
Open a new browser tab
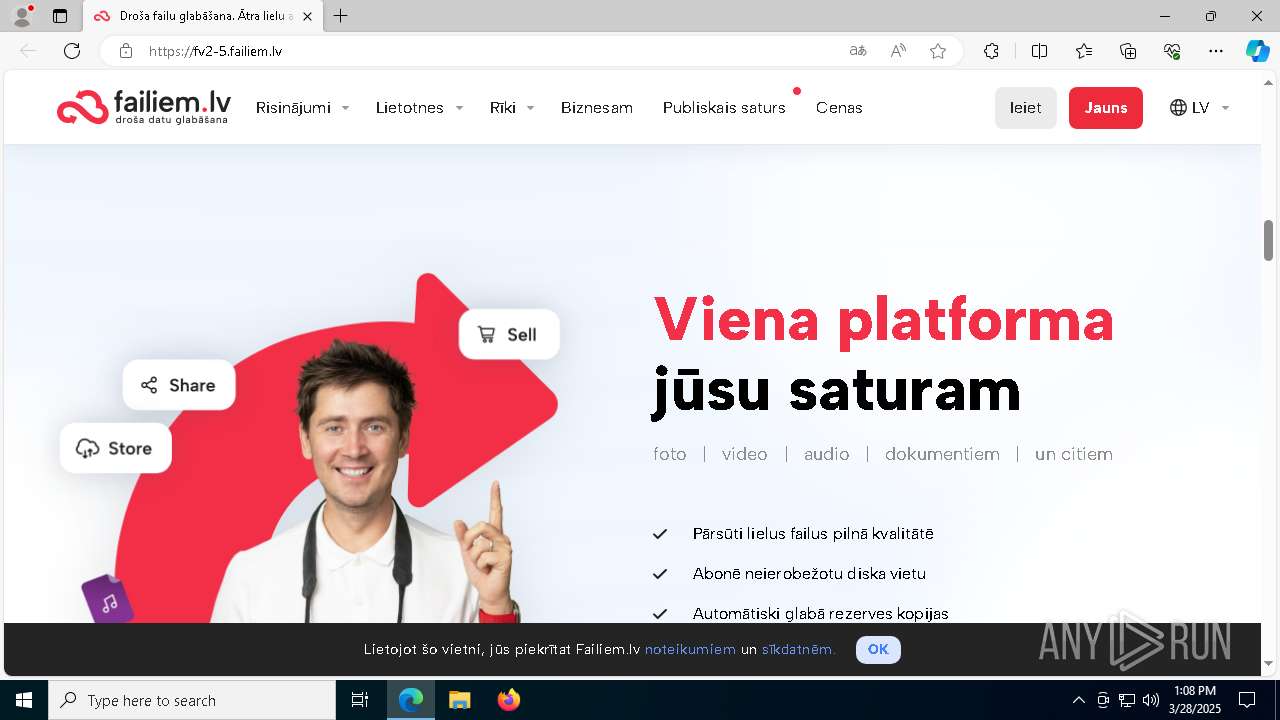(x=341, y=16)
